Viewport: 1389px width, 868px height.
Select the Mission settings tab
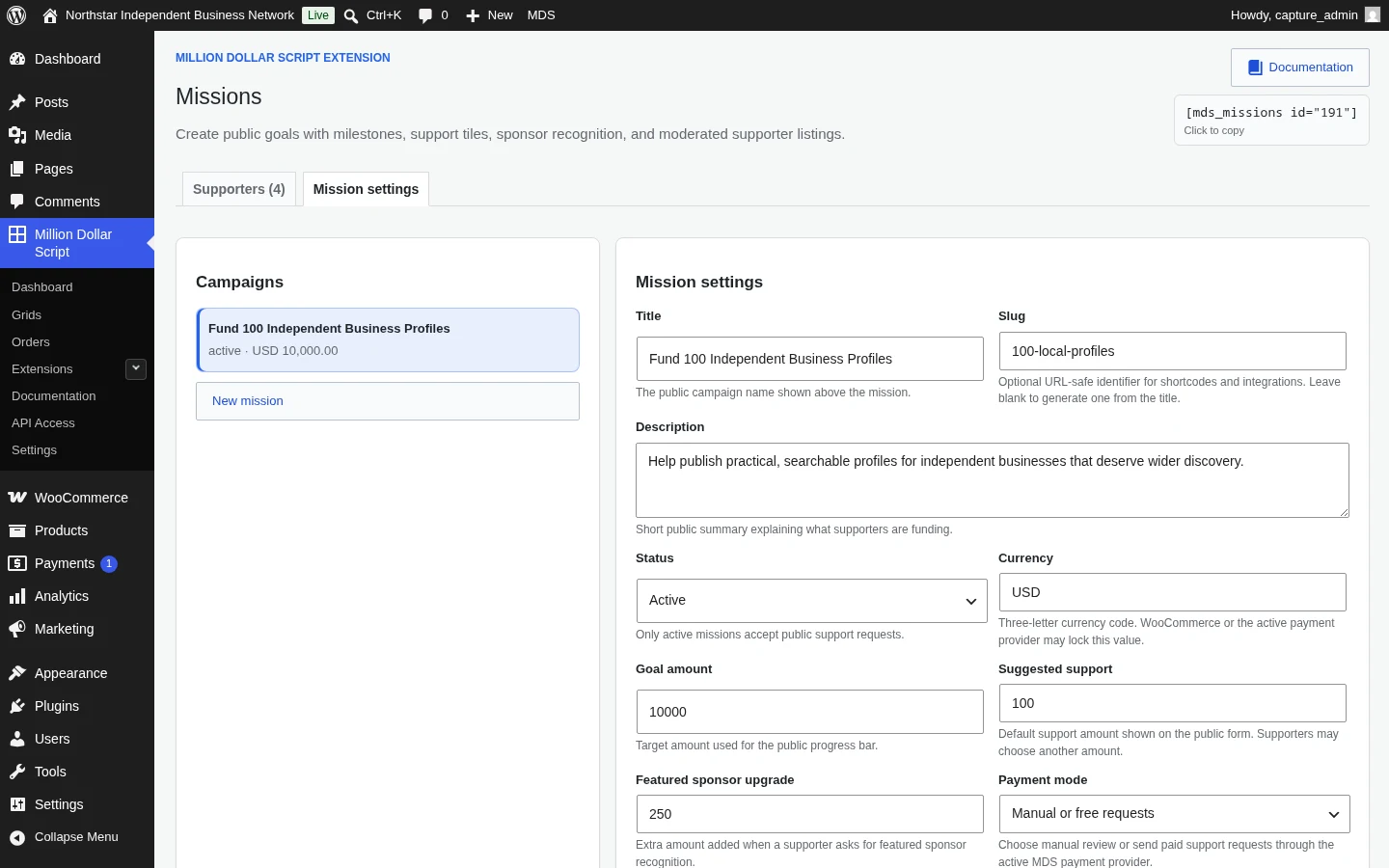coord(366,189)
